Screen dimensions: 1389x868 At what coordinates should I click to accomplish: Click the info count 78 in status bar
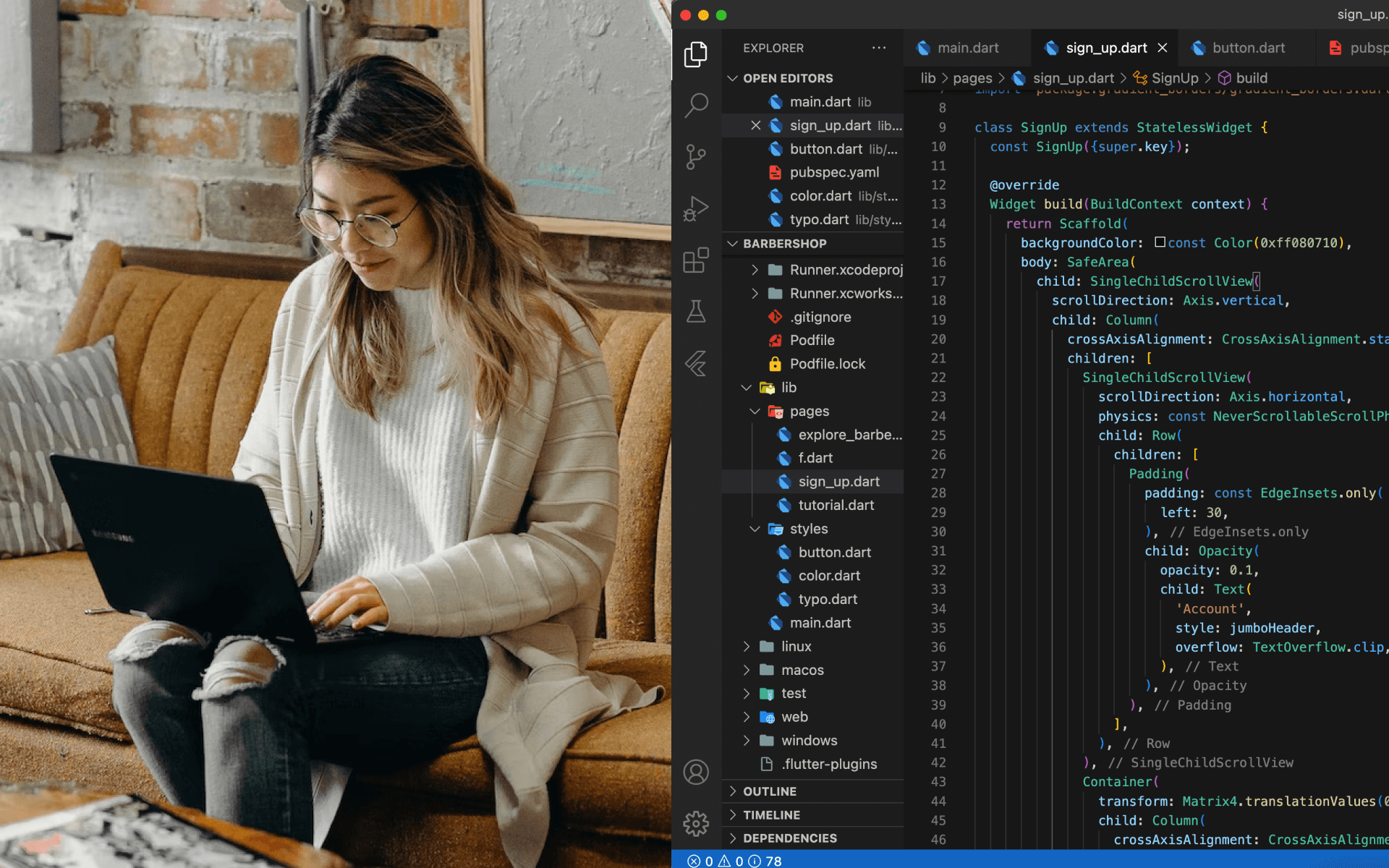tap(765, 861)
